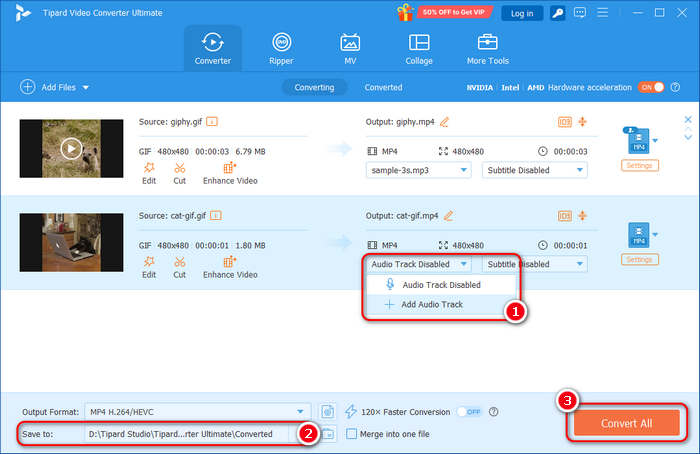Open the Output Format MP4 H.264/HEVC dropdown
700x454 pixels.
[197, 412]
